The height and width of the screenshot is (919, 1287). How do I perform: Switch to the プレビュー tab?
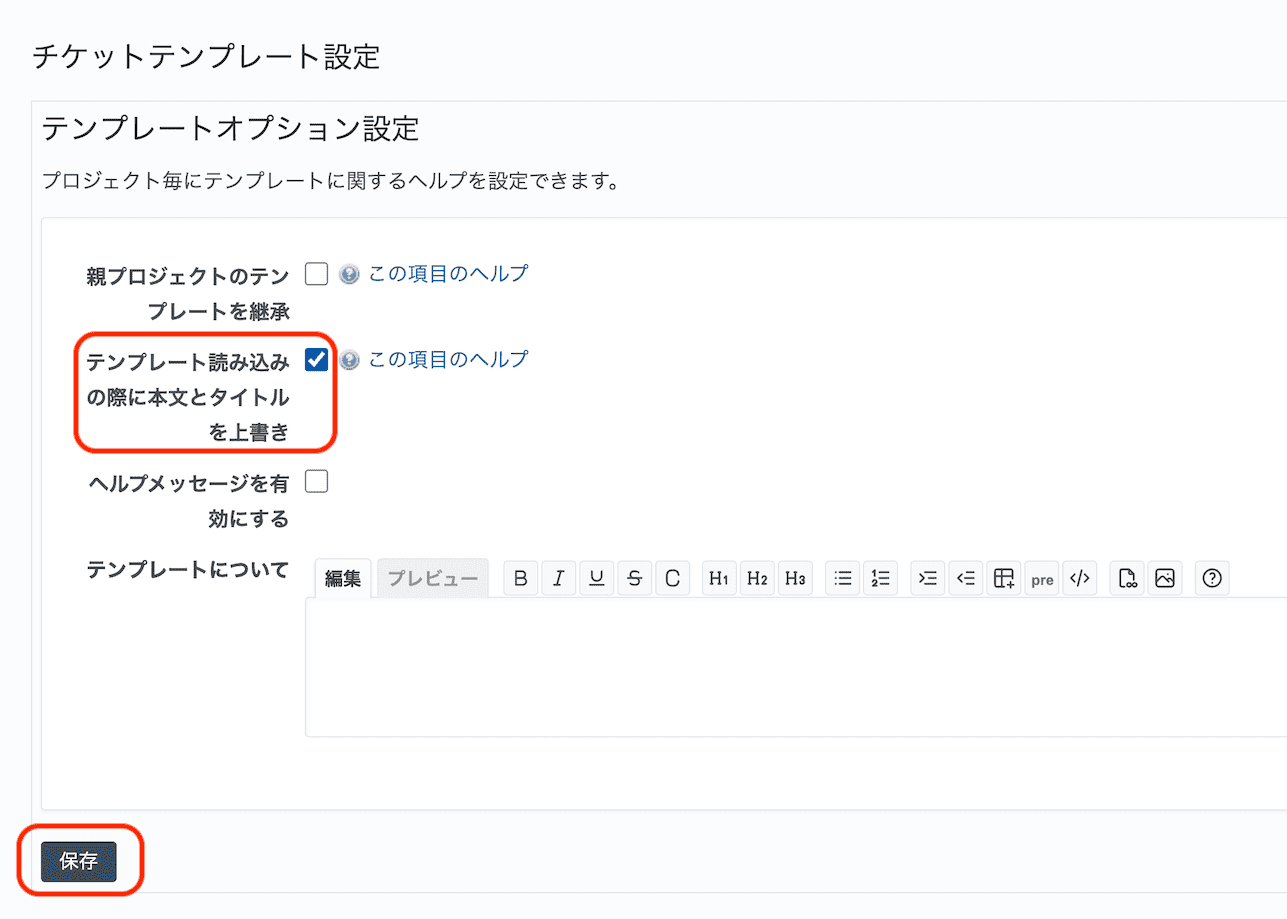tap(432, 579)
